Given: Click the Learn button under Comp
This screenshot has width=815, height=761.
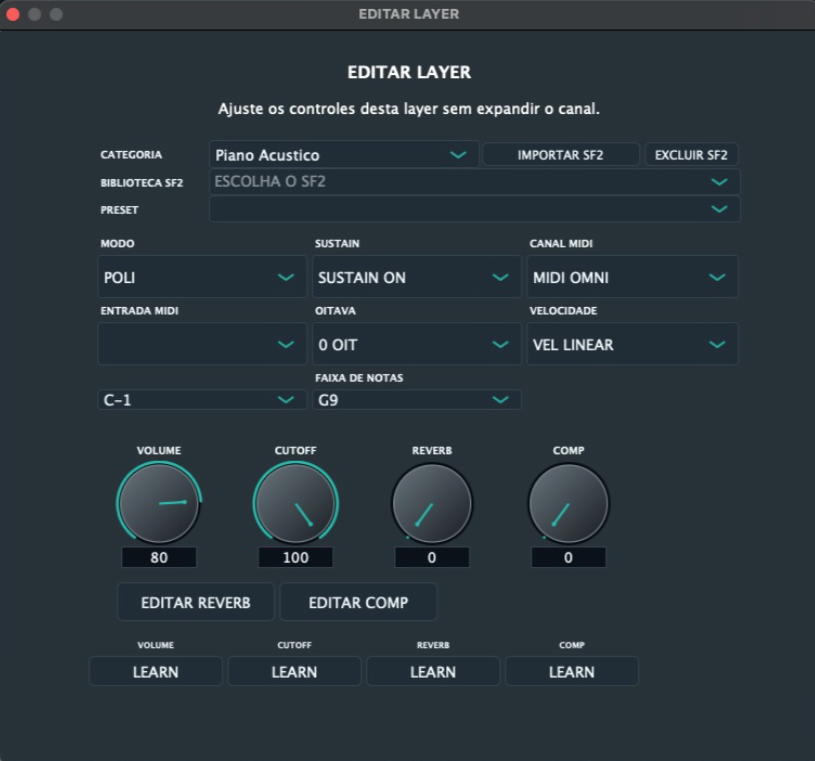Looking at the screenshot, I should point(572,672).
